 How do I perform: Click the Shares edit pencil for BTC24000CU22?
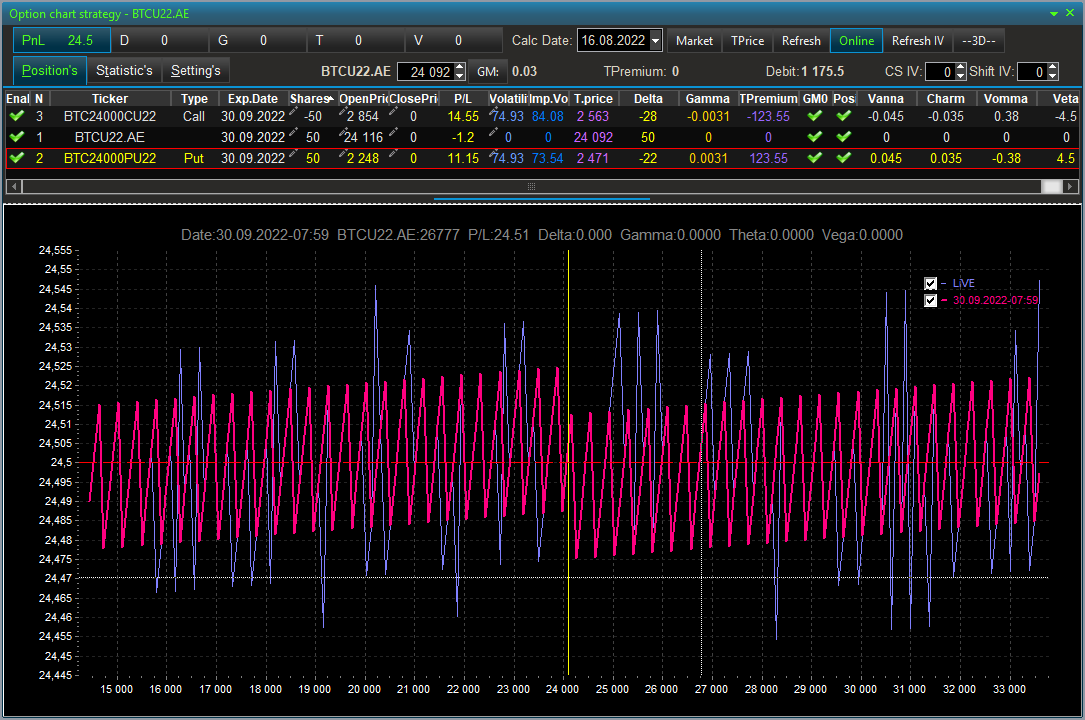[x=293, y=111]
